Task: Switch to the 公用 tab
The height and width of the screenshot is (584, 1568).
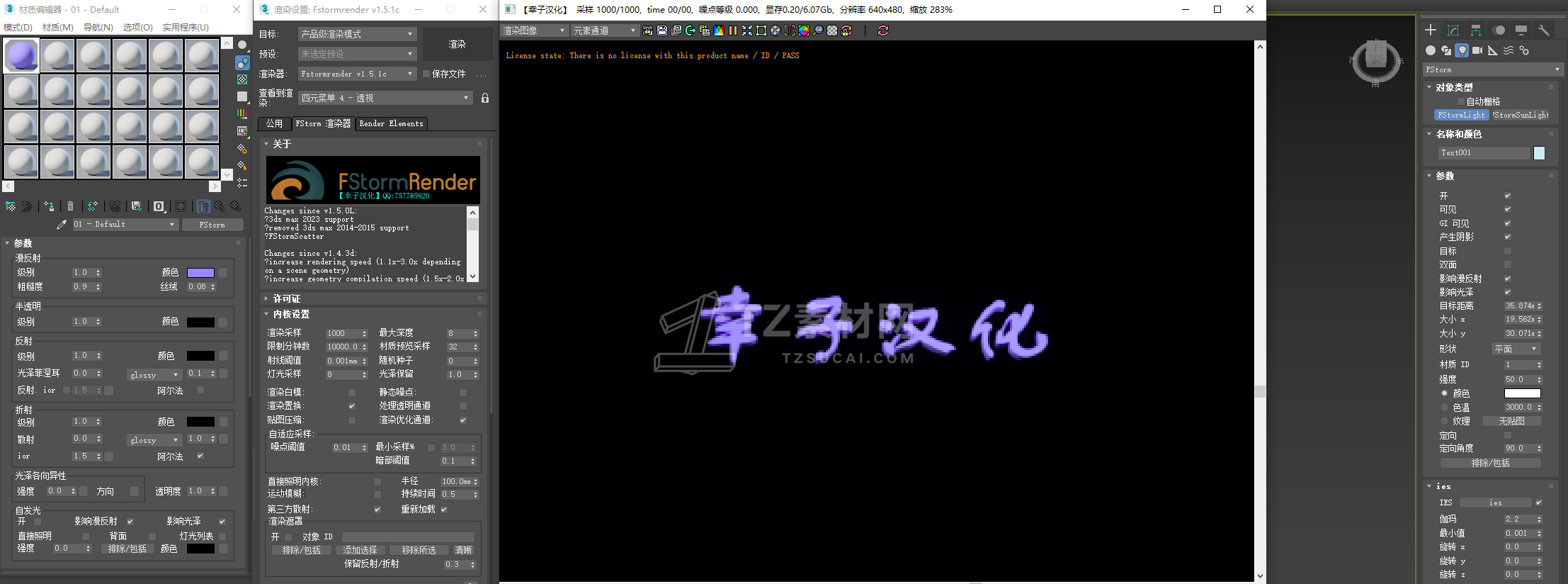Action: tap(275, 123)
